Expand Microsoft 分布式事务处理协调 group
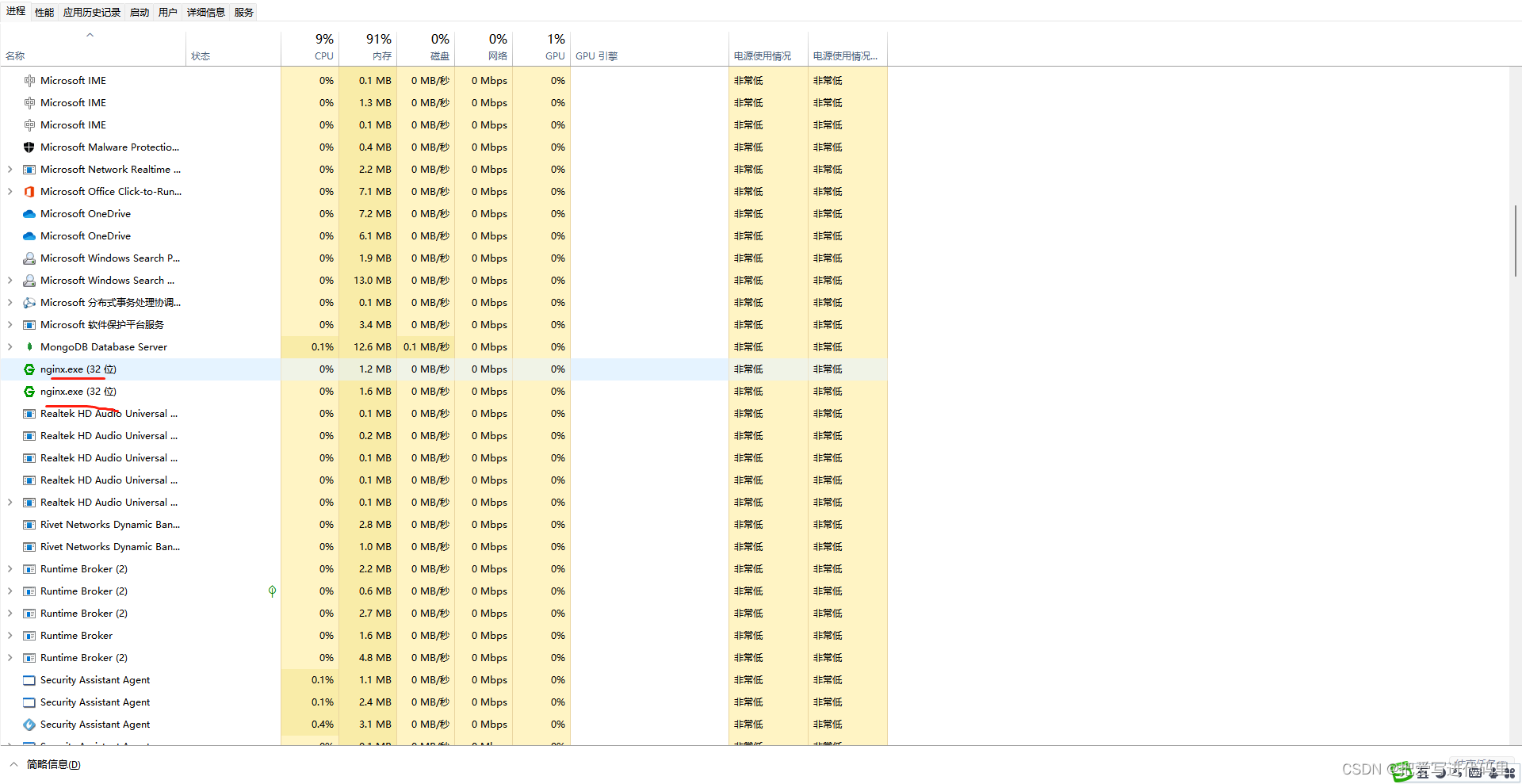Image resolution: width=1522 pixels, height=784 pixels. pos(10,303)
